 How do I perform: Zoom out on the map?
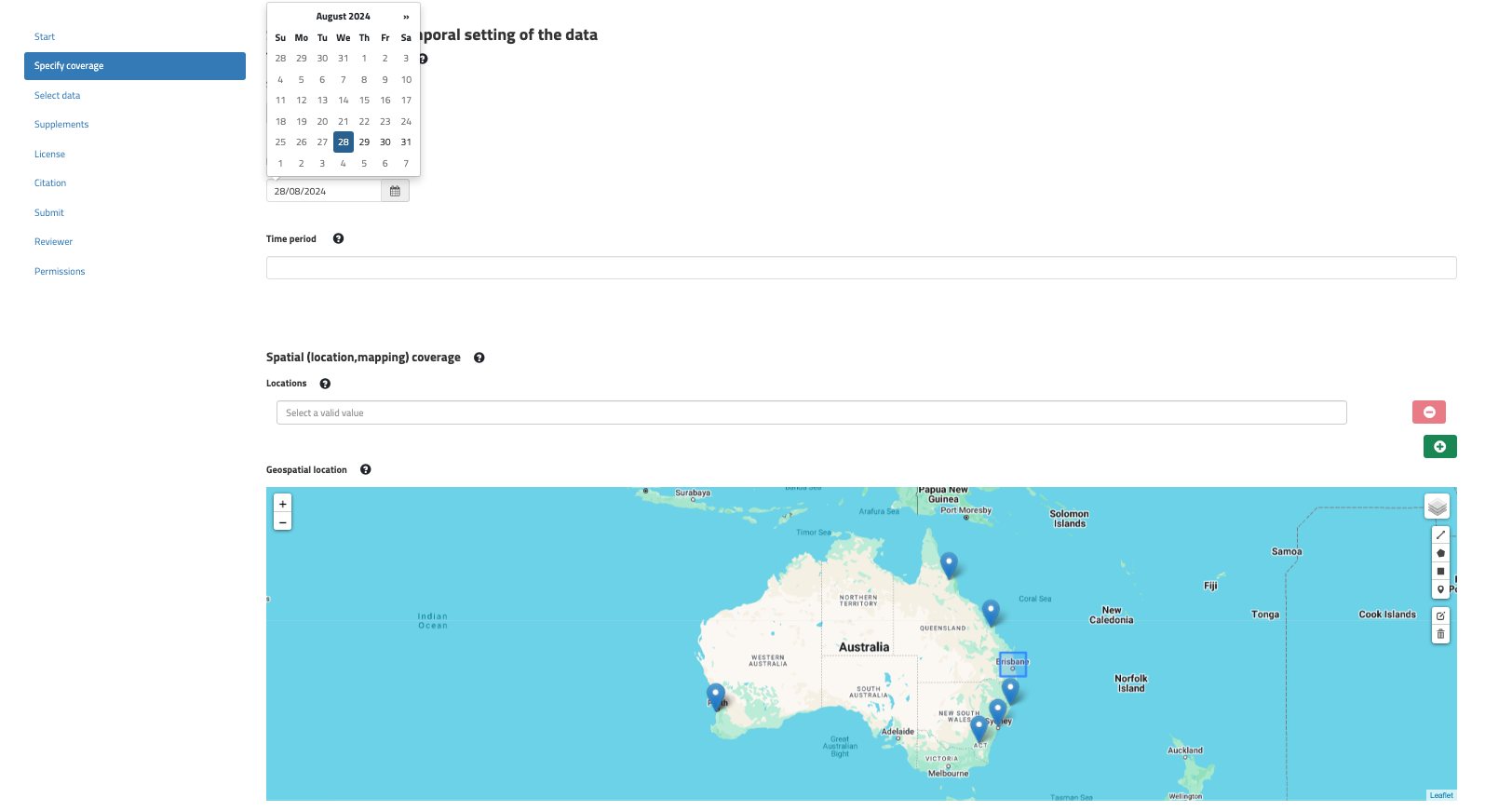[282, 522]
